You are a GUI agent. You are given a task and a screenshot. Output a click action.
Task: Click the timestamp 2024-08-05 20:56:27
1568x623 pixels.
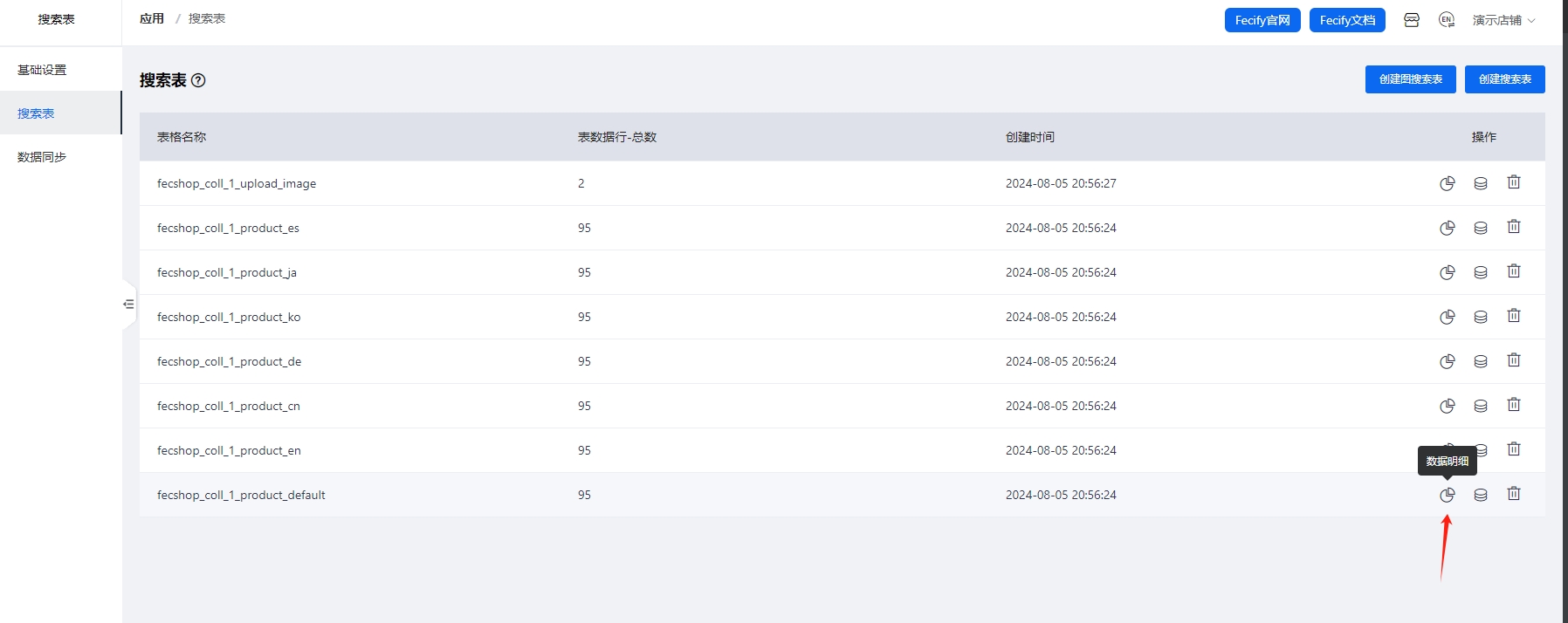click(1061, 183)
